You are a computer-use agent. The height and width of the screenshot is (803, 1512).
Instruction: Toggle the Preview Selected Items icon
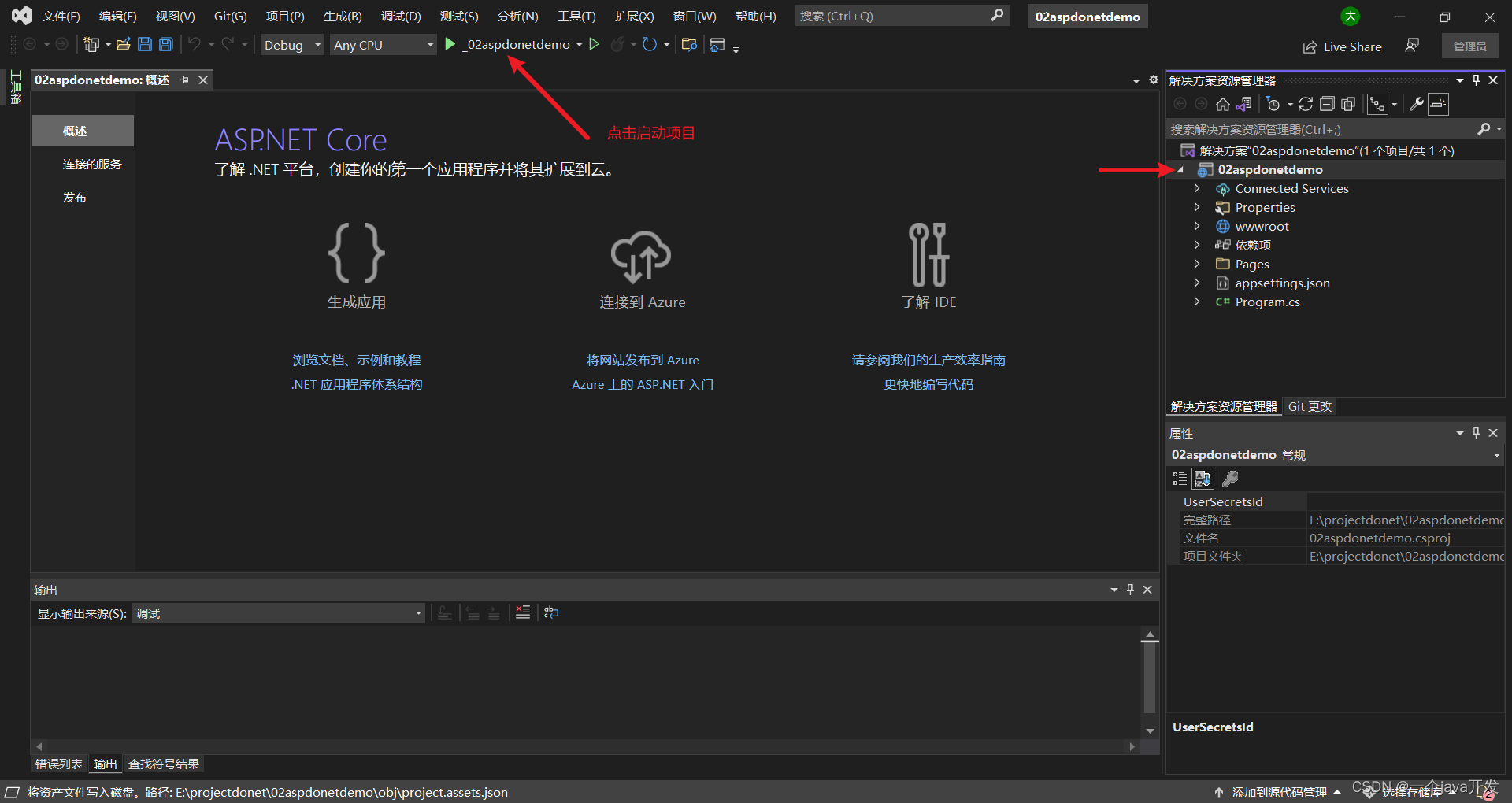click(x=1438, y=104)
